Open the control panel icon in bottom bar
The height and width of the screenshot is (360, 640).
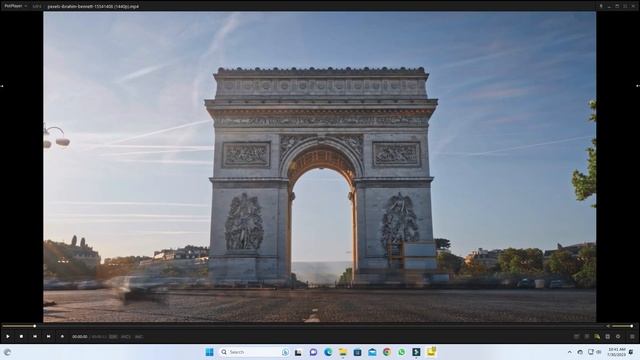(608, 336)
